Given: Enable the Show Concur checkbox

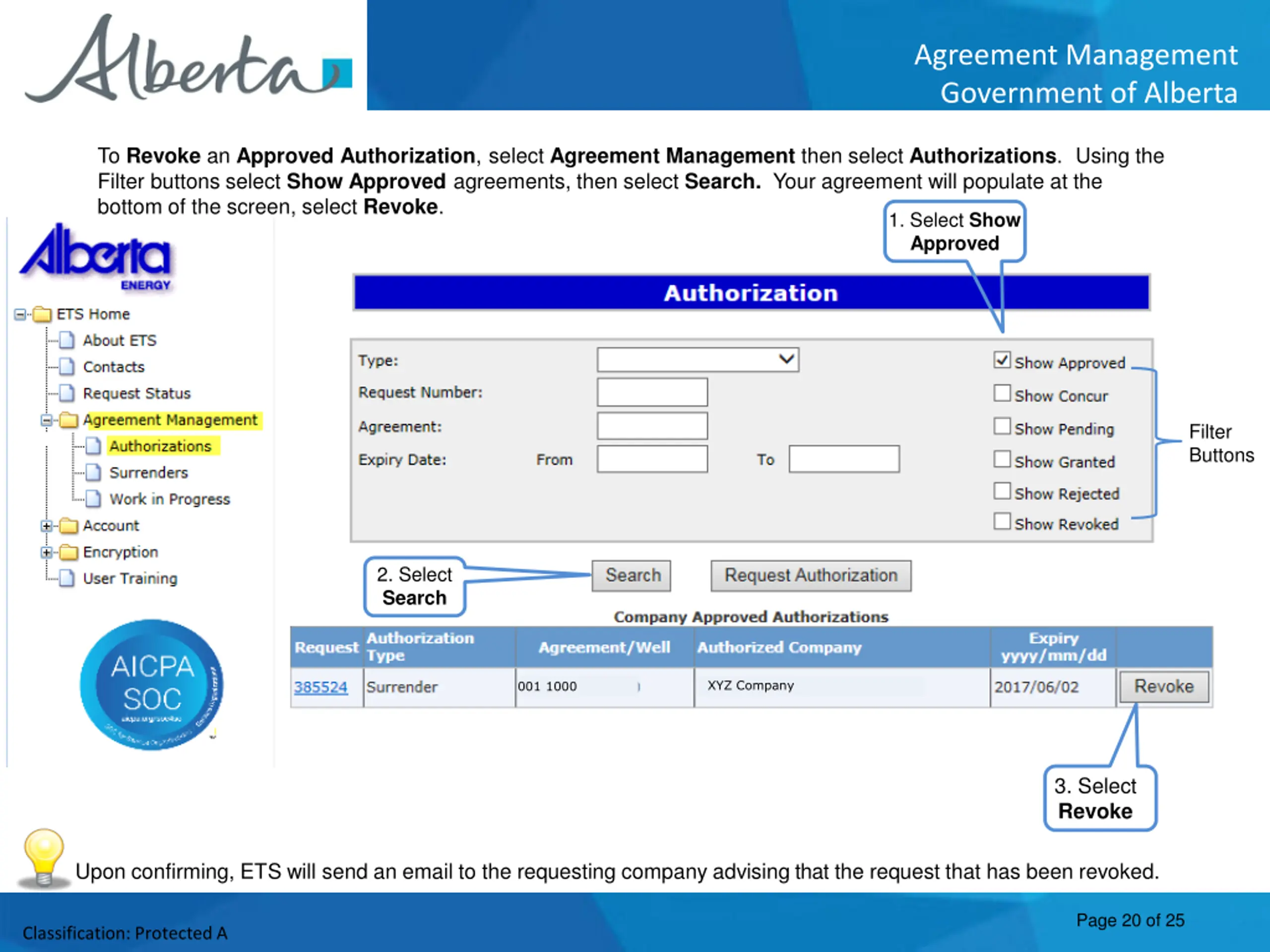Looking at the screenshot, I should point(1002,393).
